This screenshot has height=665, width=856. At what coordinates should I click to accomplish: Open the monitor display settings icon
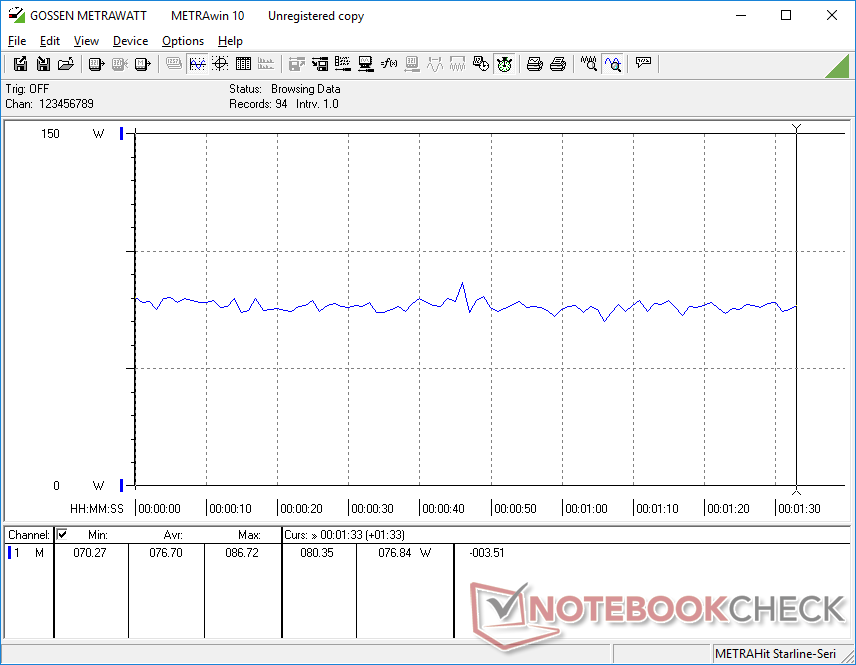365,64
